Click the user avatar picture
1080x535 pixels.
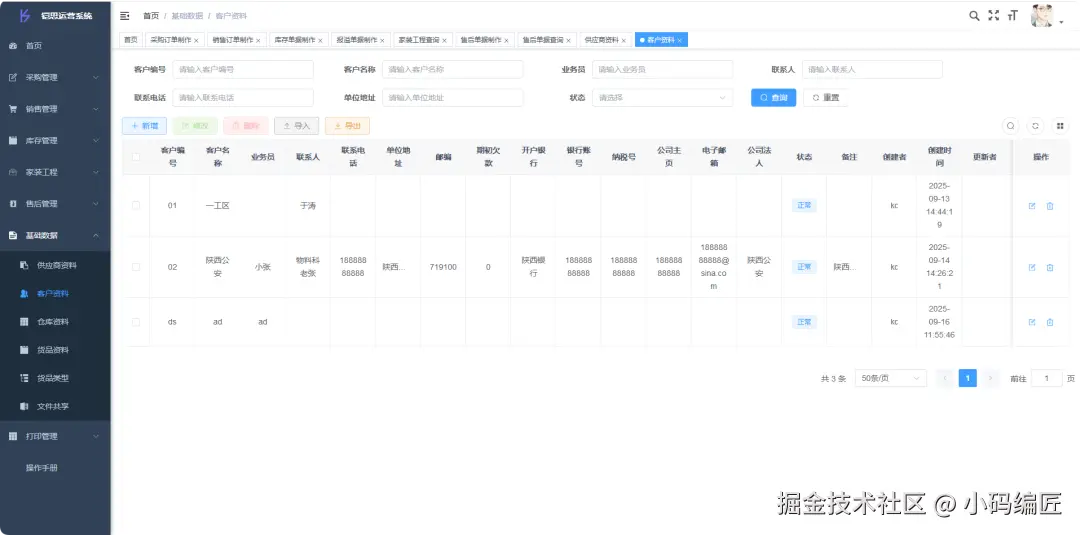coord(1042,15)
